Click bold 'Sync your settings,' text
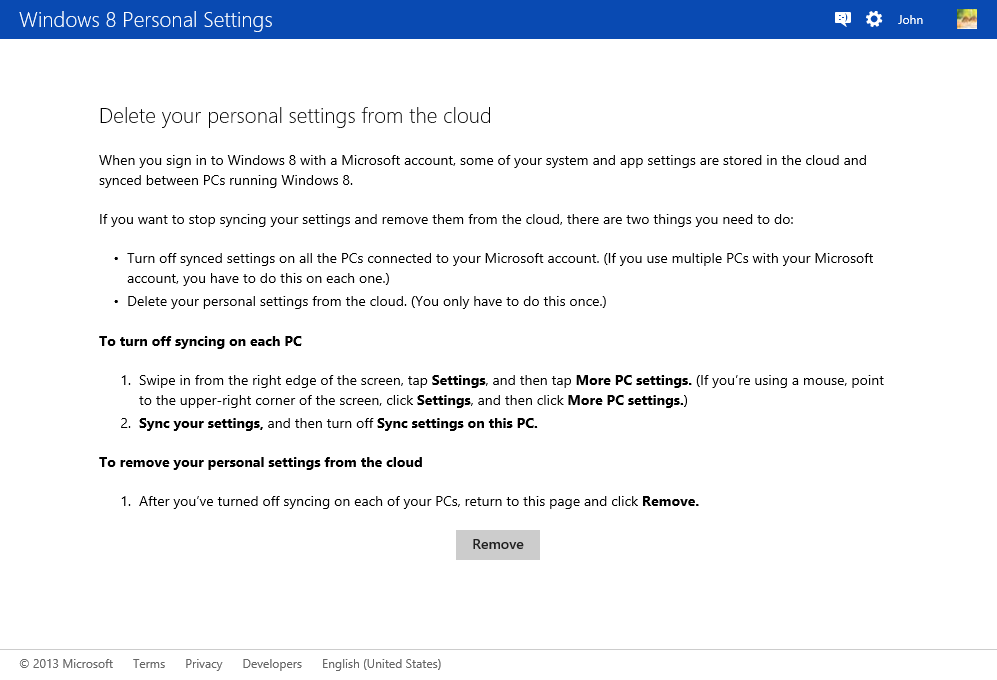Screen dimensions: 997x680 tap(201, 423)
